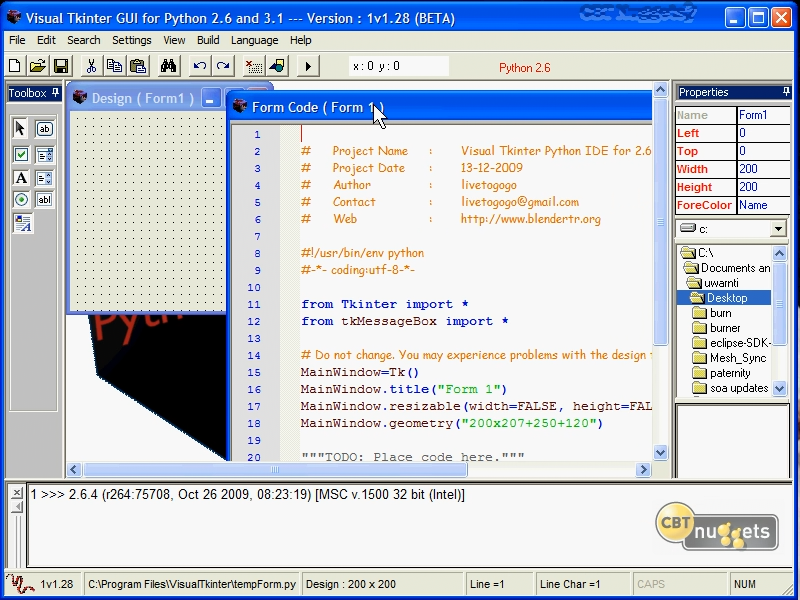Open the Language menu
Viewport: 800px width, 600px height.
(255, 40)
